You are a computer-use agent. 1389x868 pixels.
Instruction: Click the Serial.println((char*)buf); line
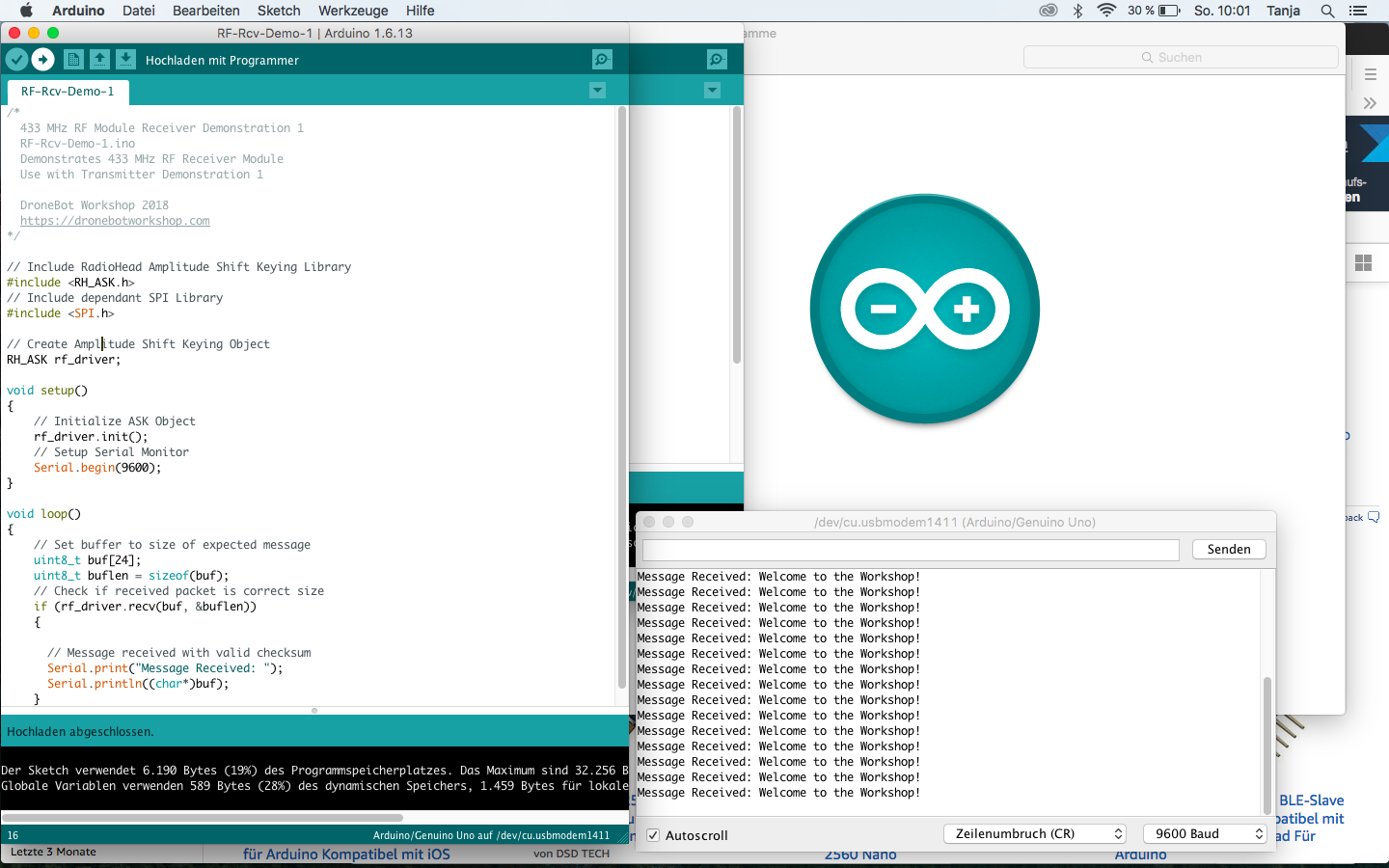click(138, 684)
